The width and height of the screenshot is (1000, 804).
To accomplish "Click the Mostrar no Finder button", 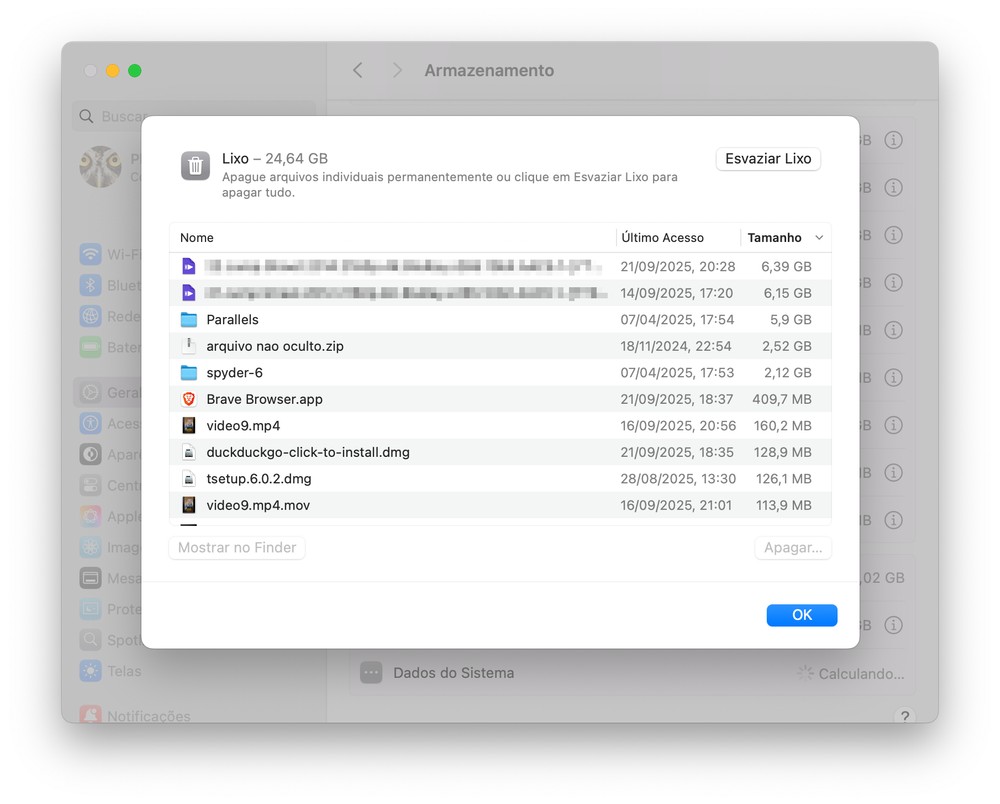I will (x=237, y=548).
